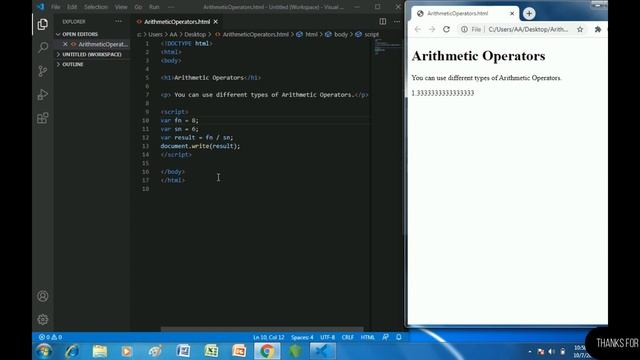The width and height of the screenshot is (640, 360).
Task: Open editor More Actions ellipsis
Action: point(397,21)
